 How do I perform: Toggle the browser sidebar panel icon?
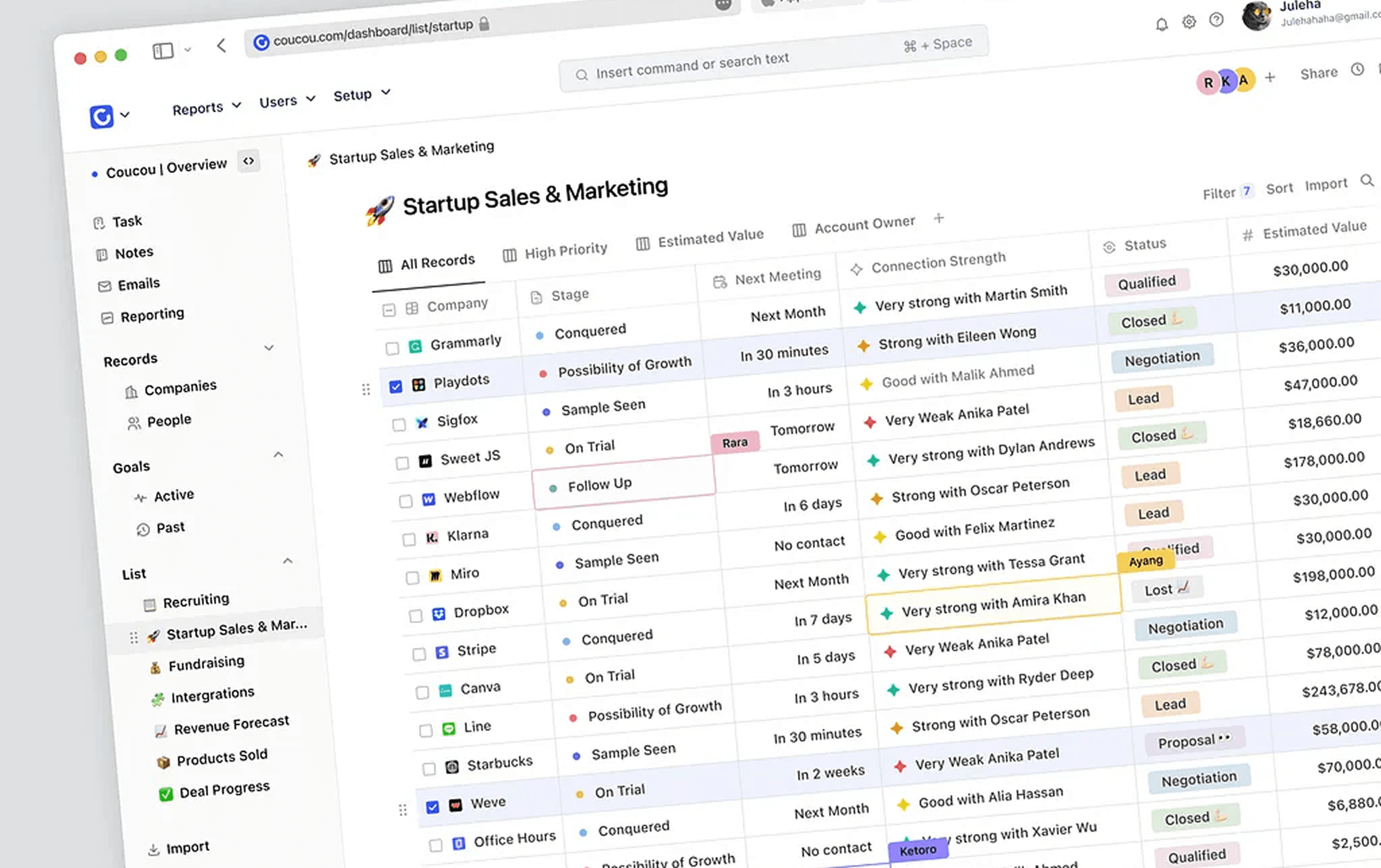163,51
